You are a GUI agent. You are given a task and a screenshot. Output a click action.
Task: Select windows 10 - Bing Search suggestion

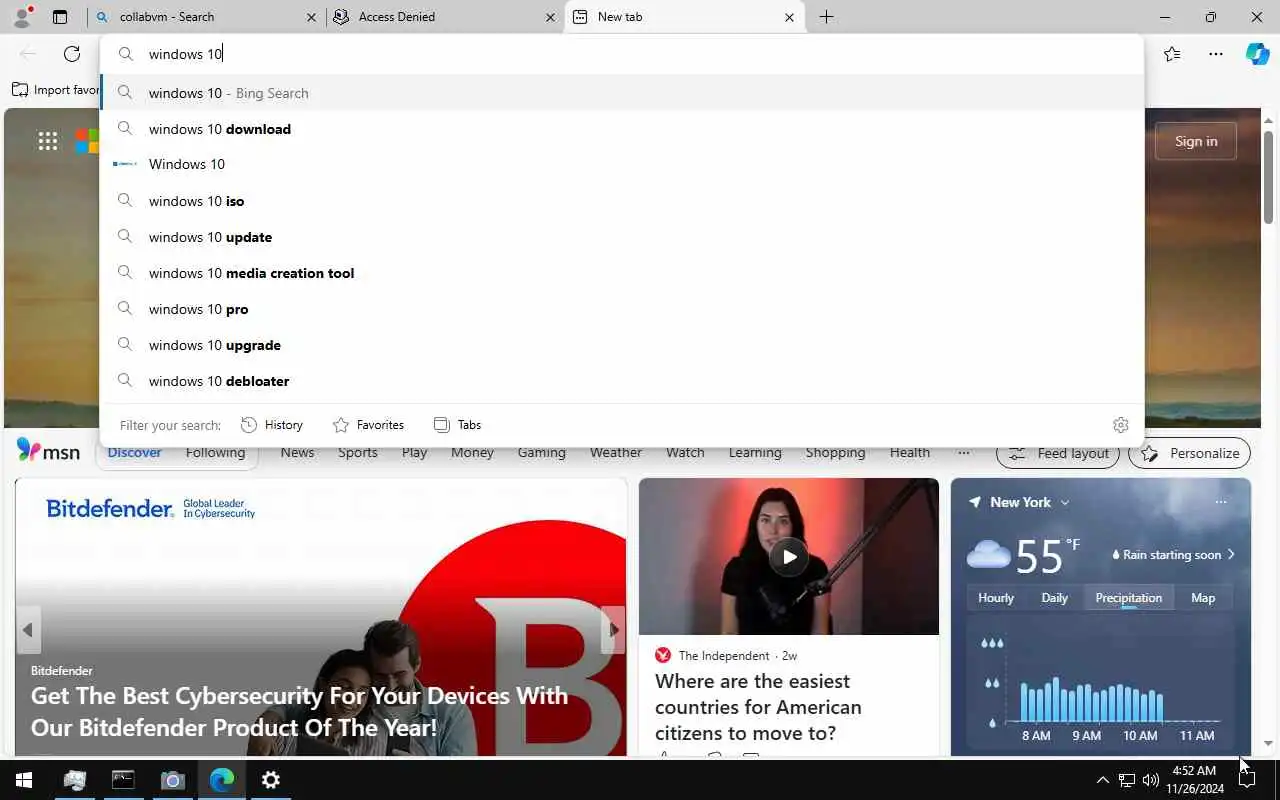[622, 93]
